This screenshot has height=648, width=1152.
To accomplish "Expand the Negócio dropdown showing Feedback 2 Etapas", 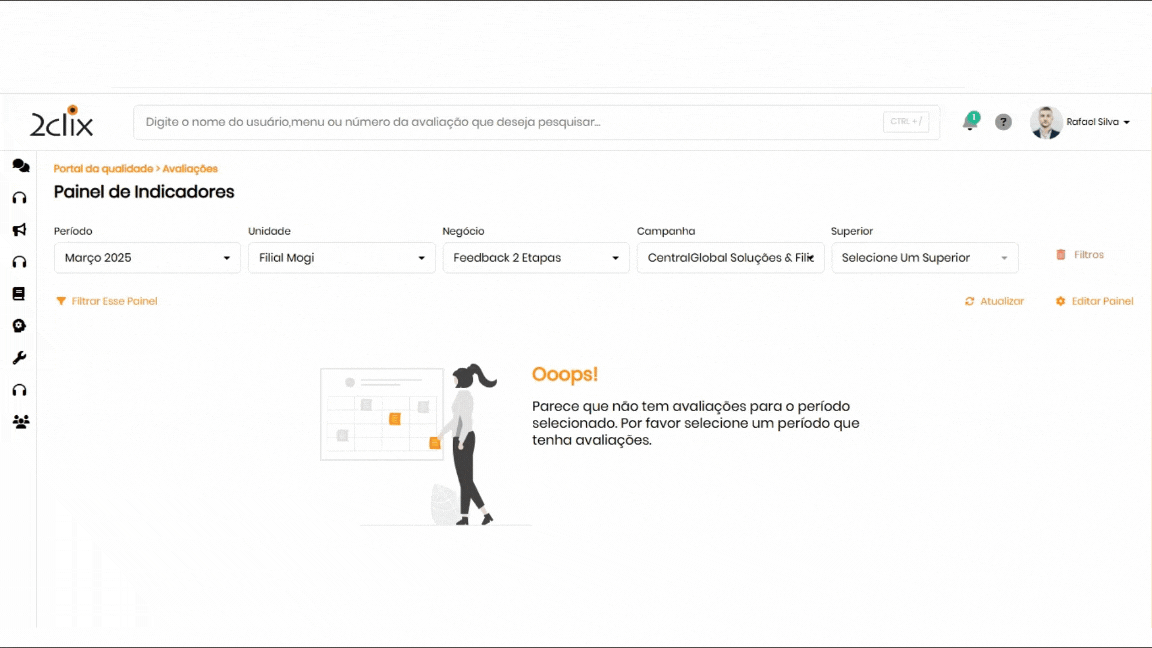I will pos(536,258).
